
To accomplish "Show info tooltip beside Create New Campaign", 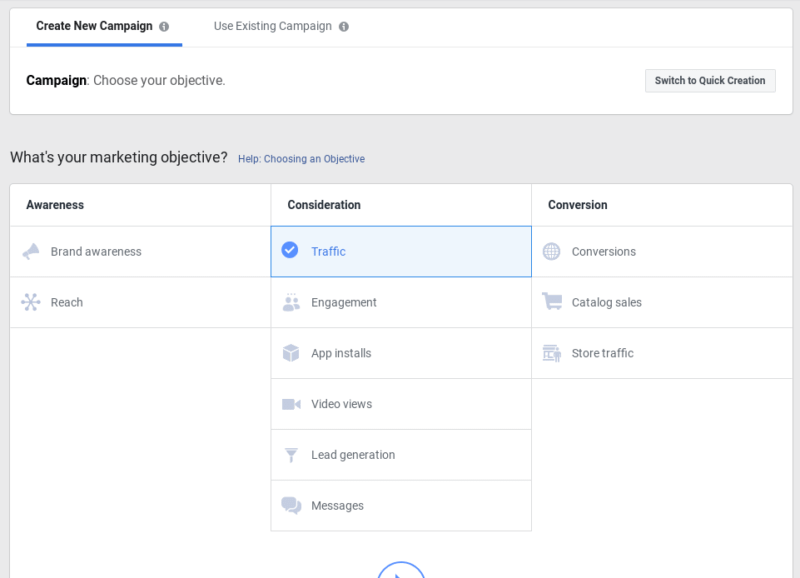I will point(164,27).
